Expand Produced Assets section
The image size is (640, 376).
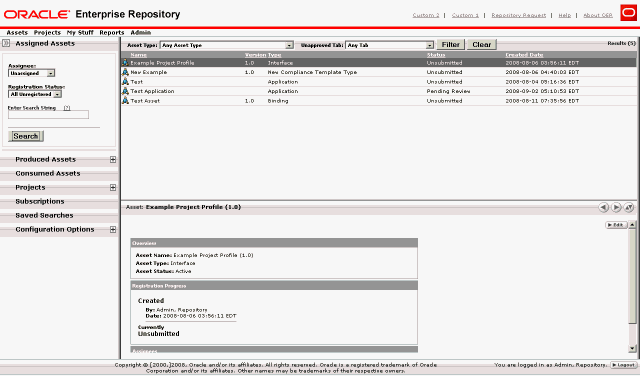coord(113,160)
